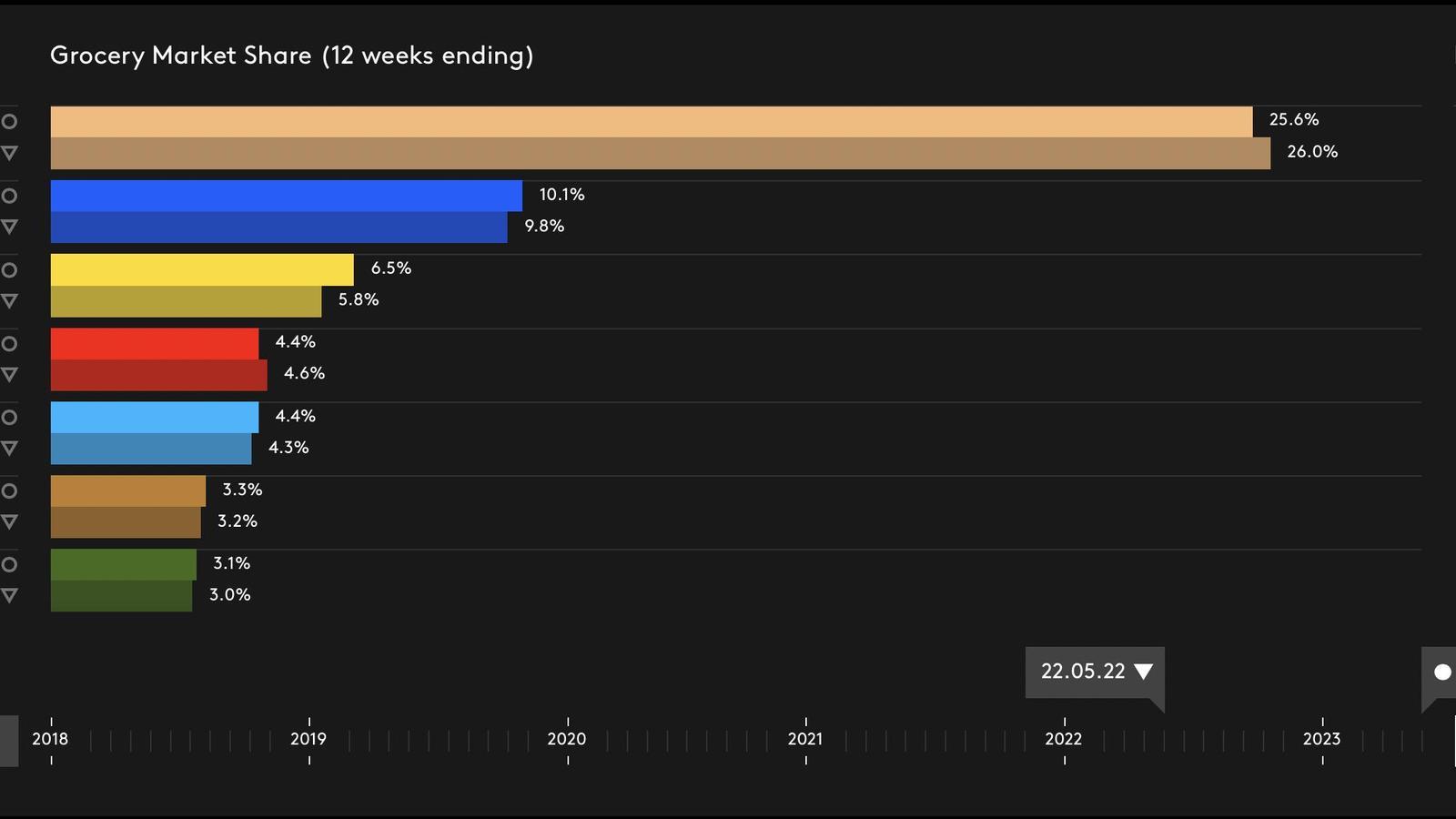
Task: Click triangle icon beside the 4.6% red bar
Action: click(x=9, y=374)
